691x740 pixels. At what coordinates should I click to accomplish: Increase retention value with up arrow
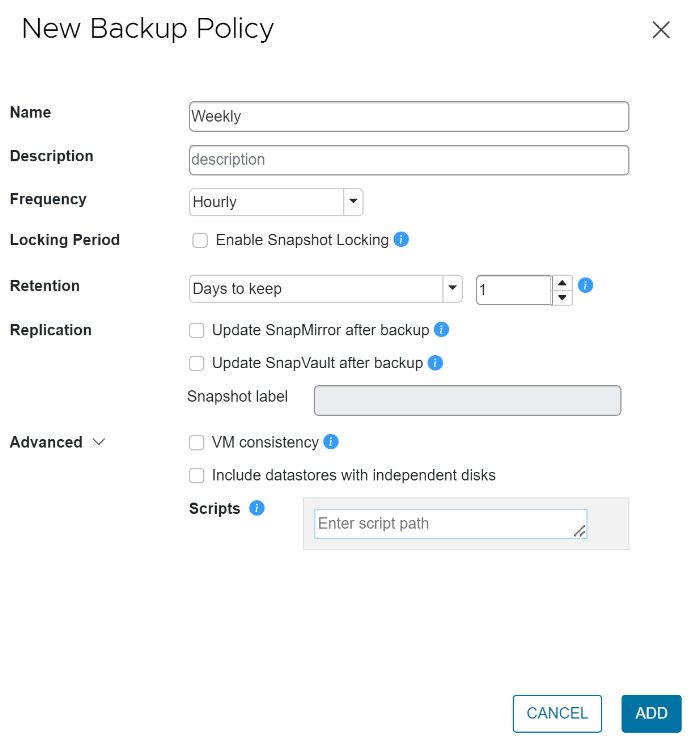coord(562,282)
